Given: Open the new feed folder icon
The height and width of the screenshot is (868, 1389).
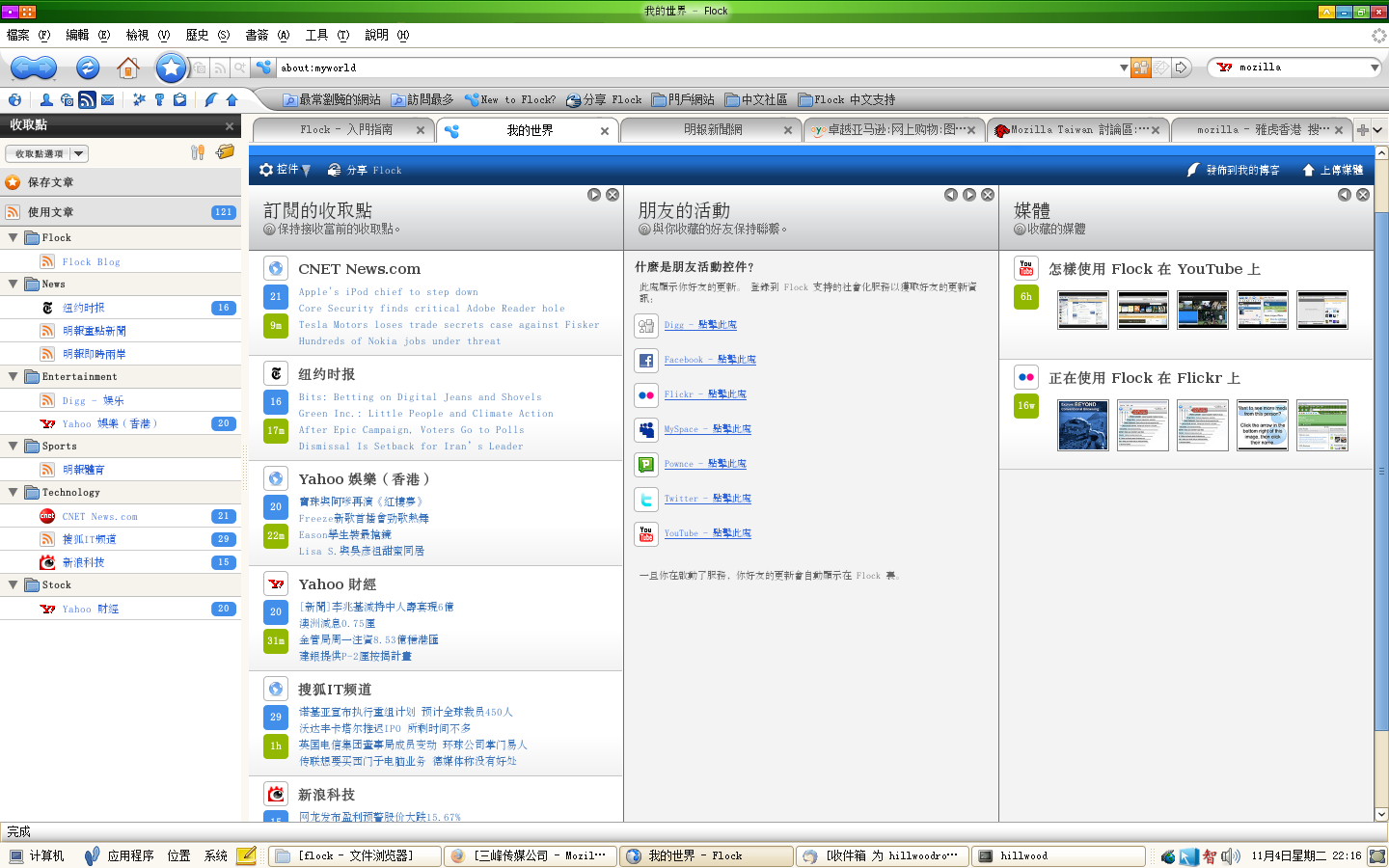Looking at the screenshot, I should [x=226, y=152].
